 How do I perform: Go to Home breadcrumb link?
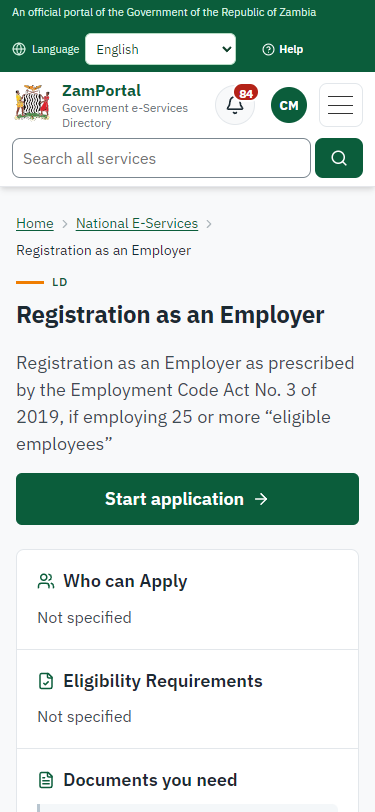pyautogui.click(x=35, y=223)
